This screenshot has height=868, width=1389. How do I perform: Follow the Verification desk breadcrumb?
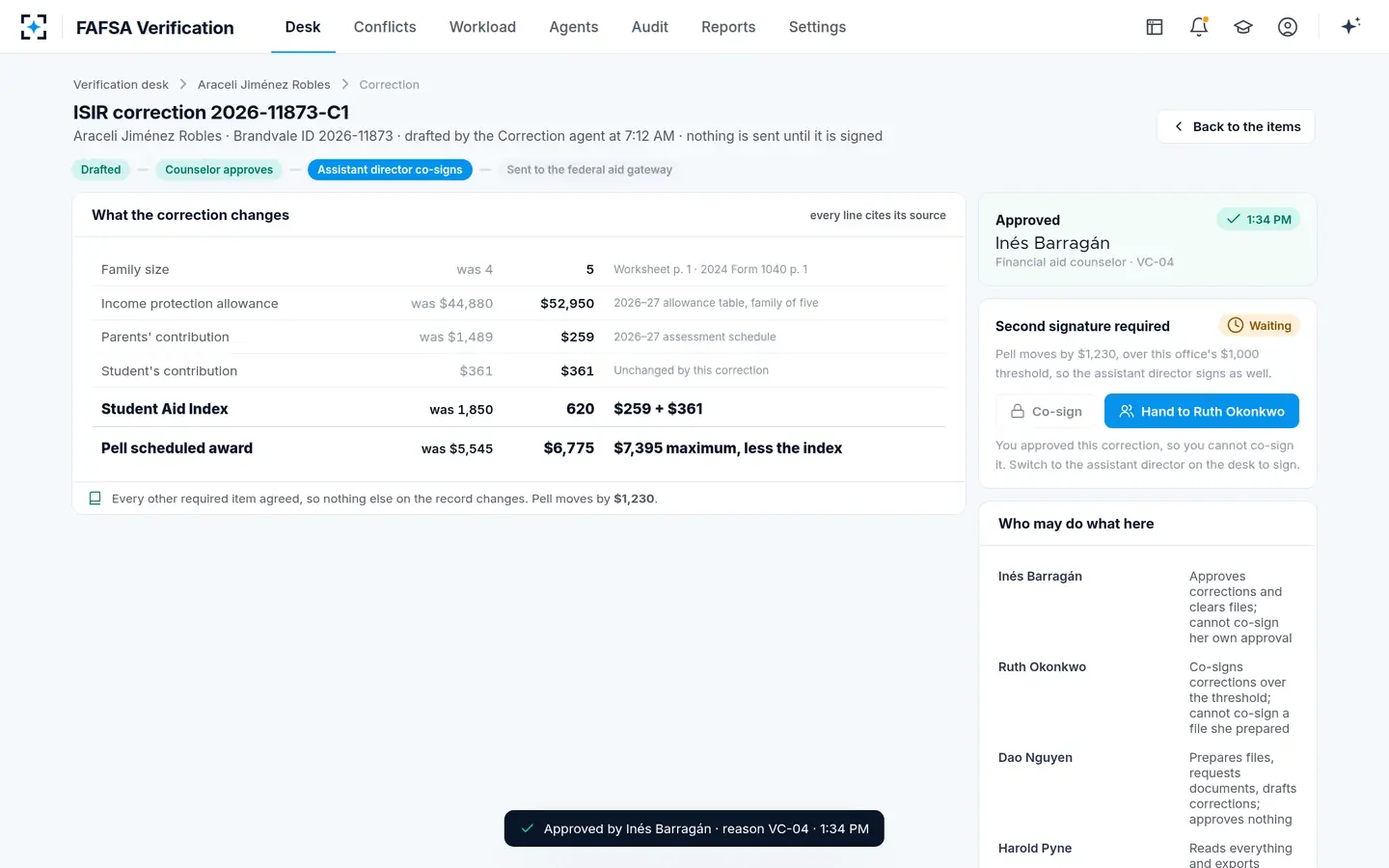pyautogui.click(x=121, y=85)
